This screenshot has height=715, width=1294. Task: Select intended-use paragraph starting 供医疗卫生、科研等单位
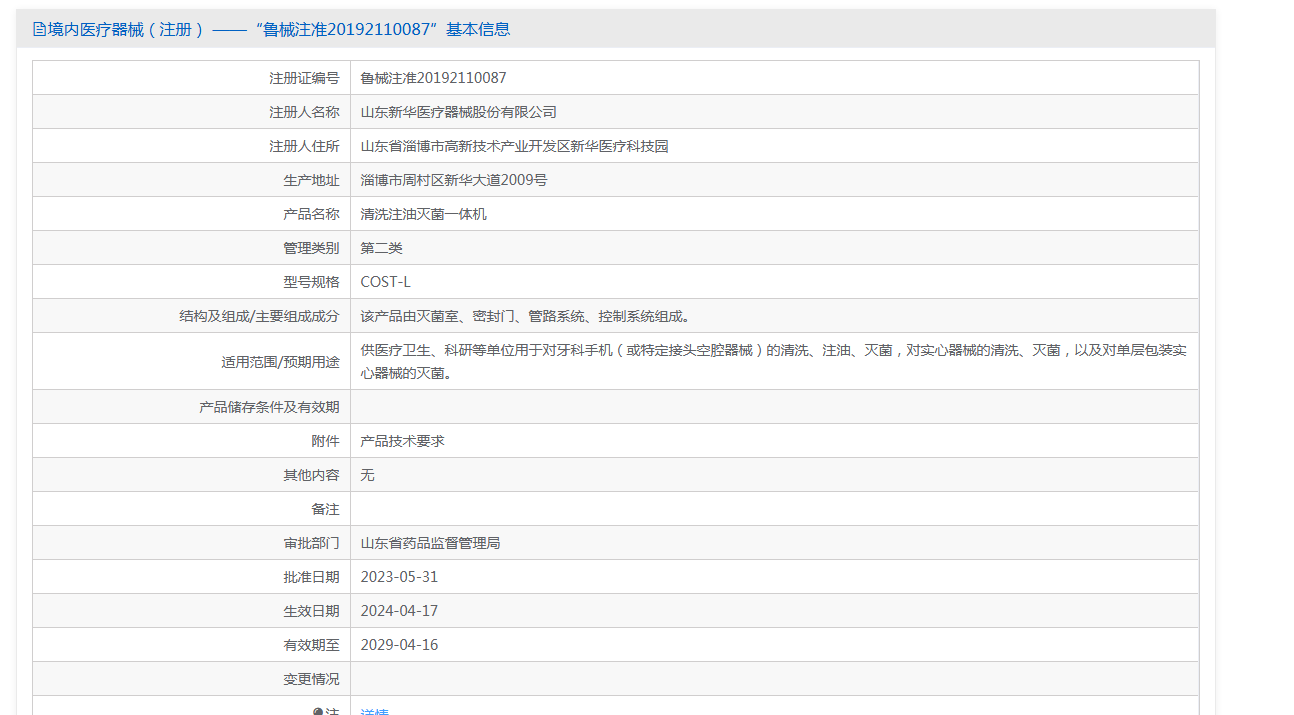point(774,362)
